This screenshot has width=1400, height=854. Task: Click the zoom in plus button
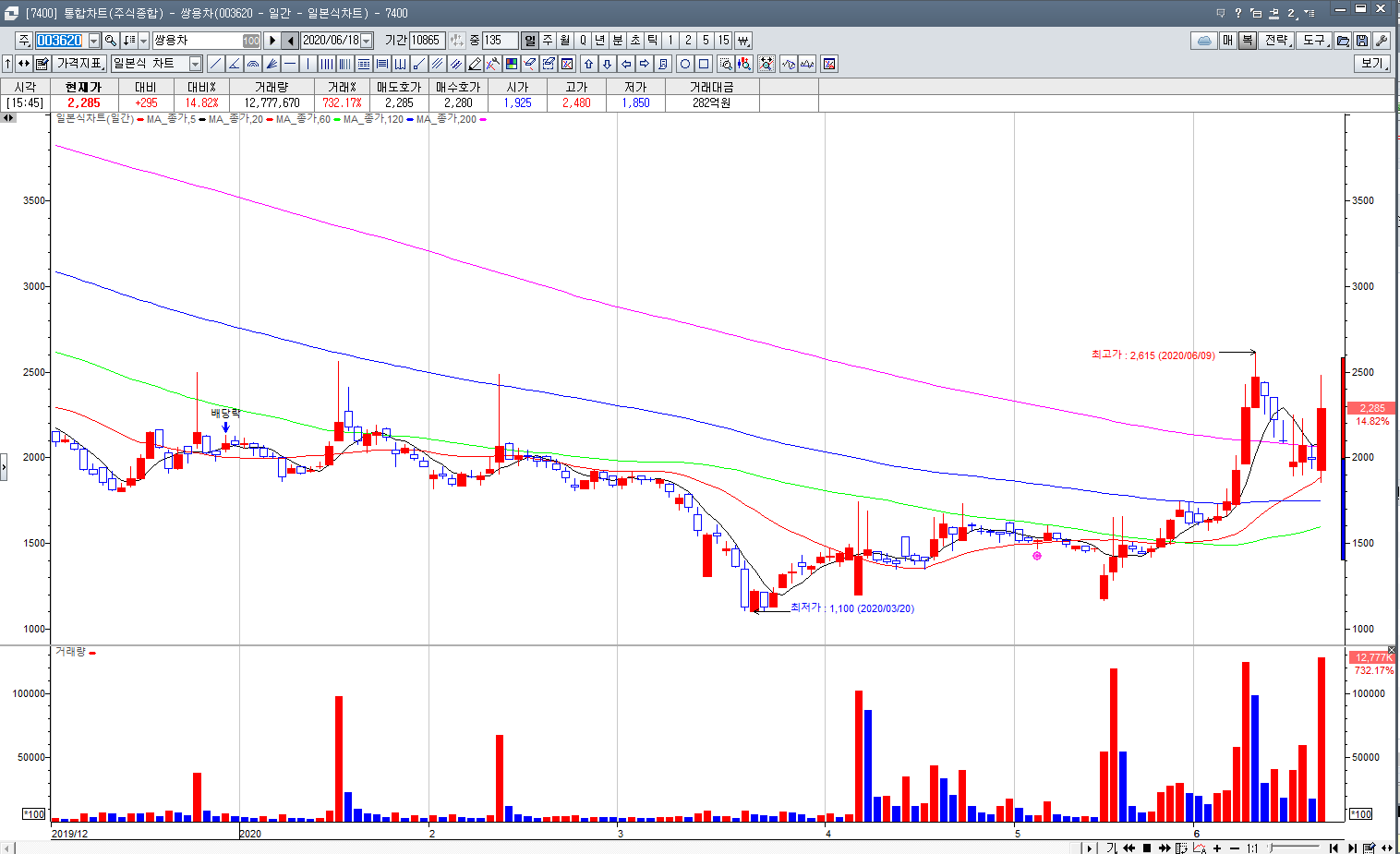coord(1217,848)
